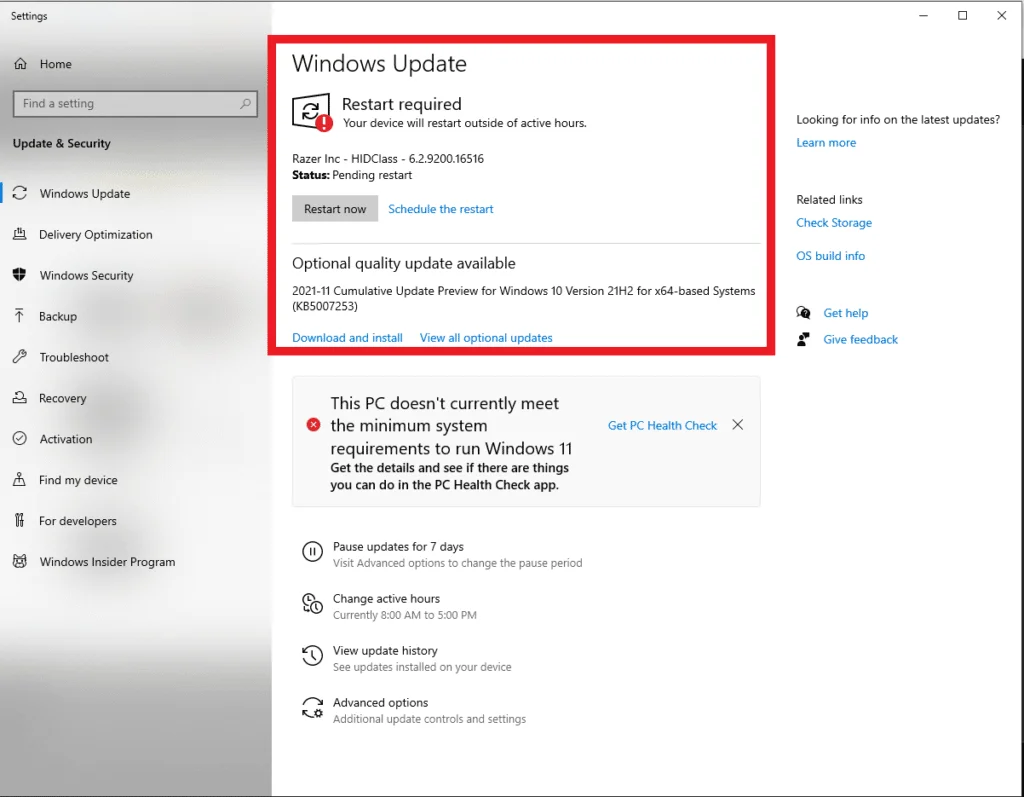Screen dimensions: 1024x797
Task: Open the Backup settings page
Action: (x=58, y=316)
